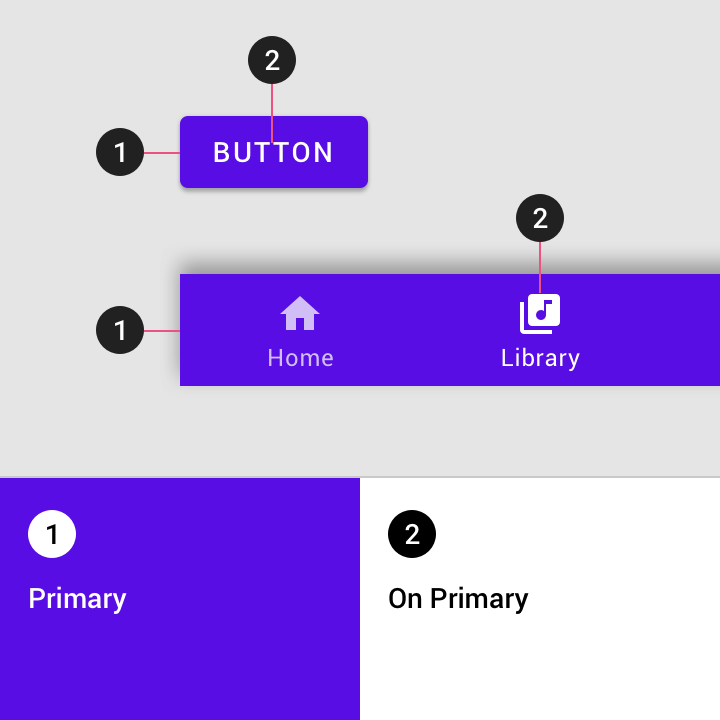
Task: Click marker 1 beside the navigation bar
Action: 120,330
